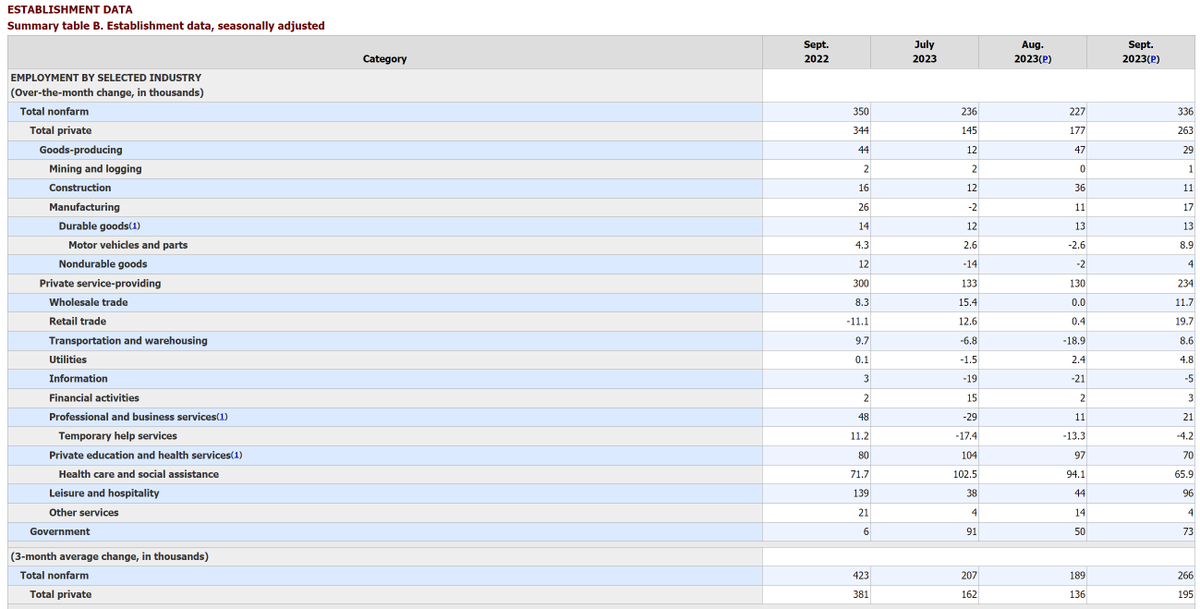Select the 'Manufacturing' row label
The width and height of the screenshot is (1200, 609).
pos(84,207)
